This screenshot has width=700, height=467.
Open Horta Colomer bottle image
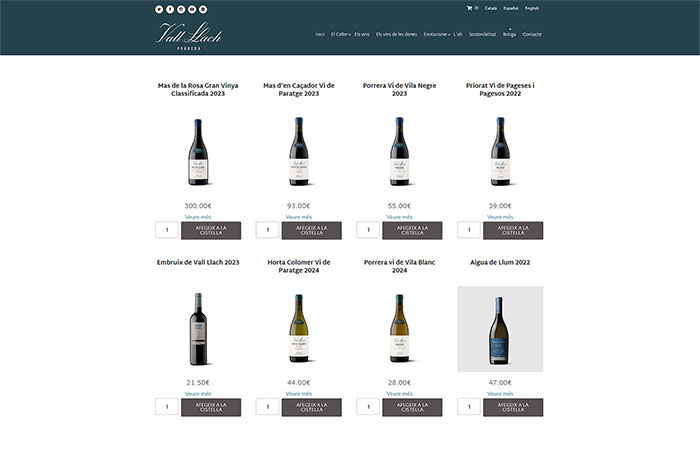point(298,329)
